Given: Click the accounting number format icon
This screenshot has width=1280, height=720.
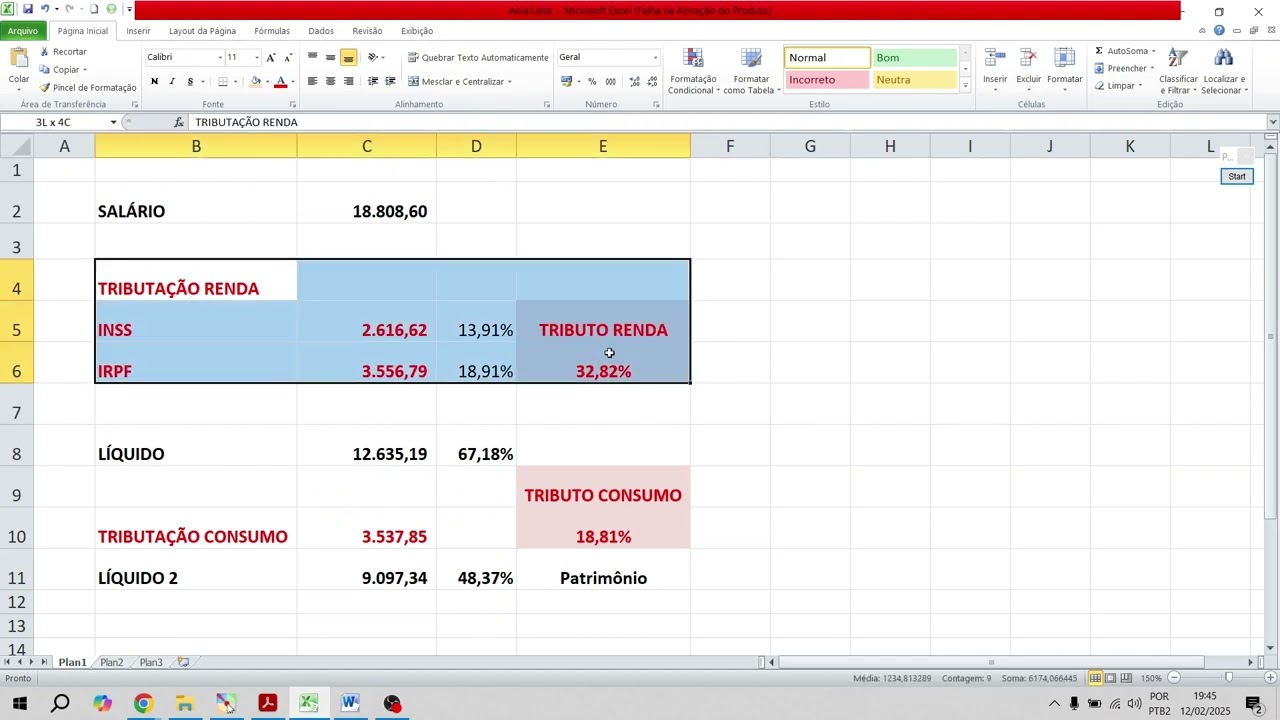Looking at the screenshot, I should [567, 81].
